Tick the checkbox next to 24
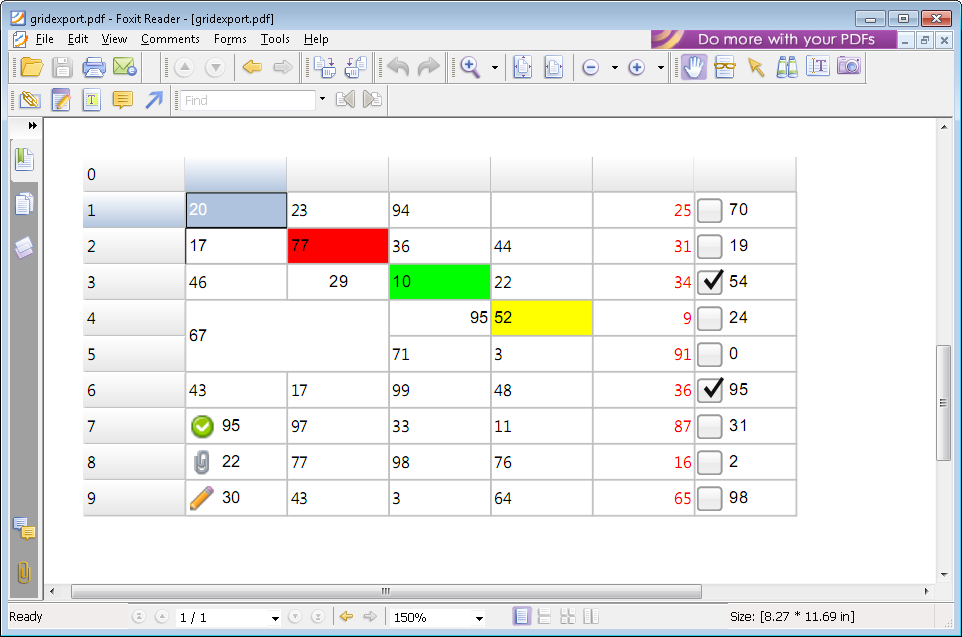The width and height of the screenshot is (962, 637). 709,318
